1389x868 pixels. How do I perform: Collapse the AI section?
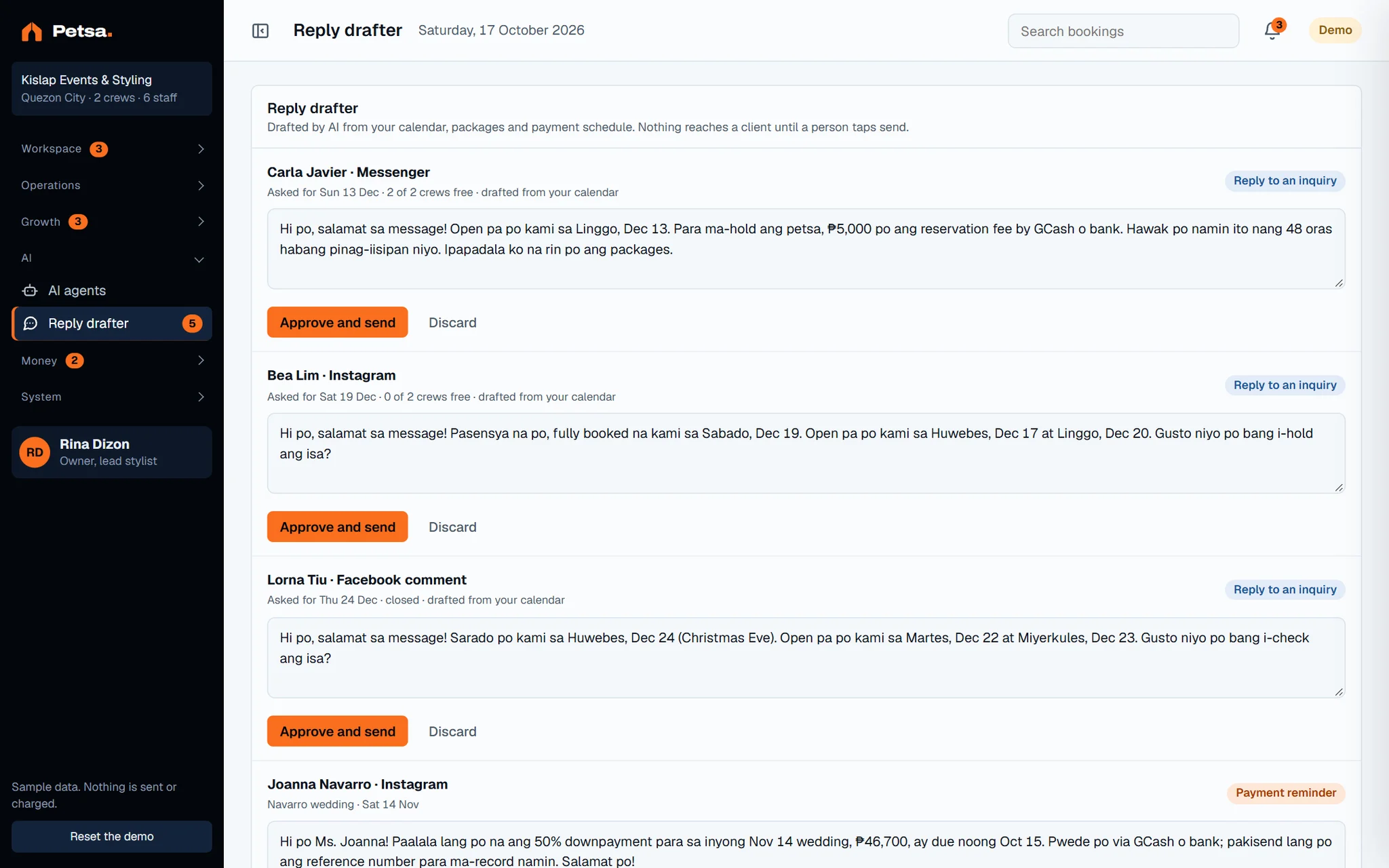[x=112, y=258]
